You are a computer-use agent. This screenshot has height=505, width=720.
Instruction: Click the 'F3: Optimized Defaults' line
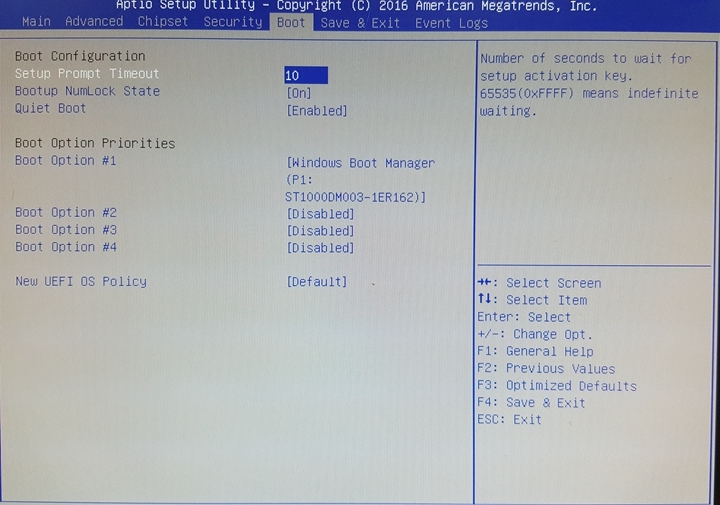pyautogui.click(x=557, y=386)
